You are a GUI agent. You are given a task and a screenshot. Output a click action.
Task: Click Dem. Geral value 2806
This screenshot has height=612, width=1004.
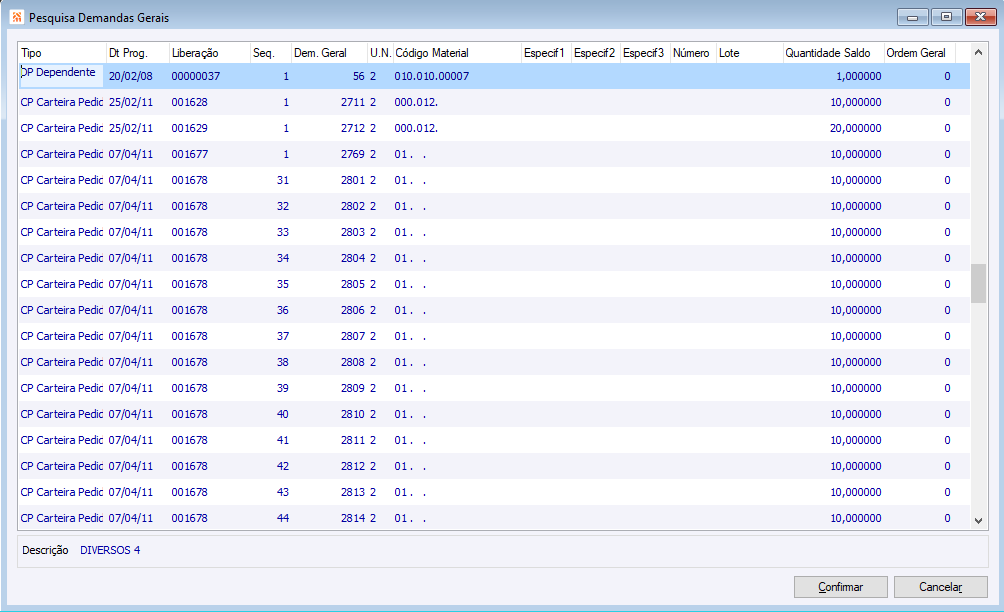(x=353, y=310)
